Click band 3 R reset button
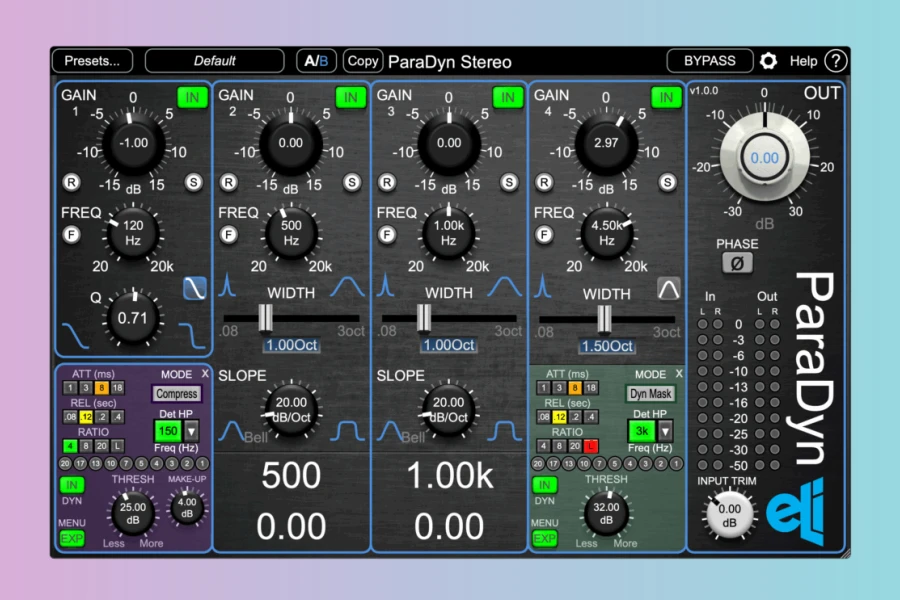This screenshot has width=900, height=600. click(x=387, y=183)
